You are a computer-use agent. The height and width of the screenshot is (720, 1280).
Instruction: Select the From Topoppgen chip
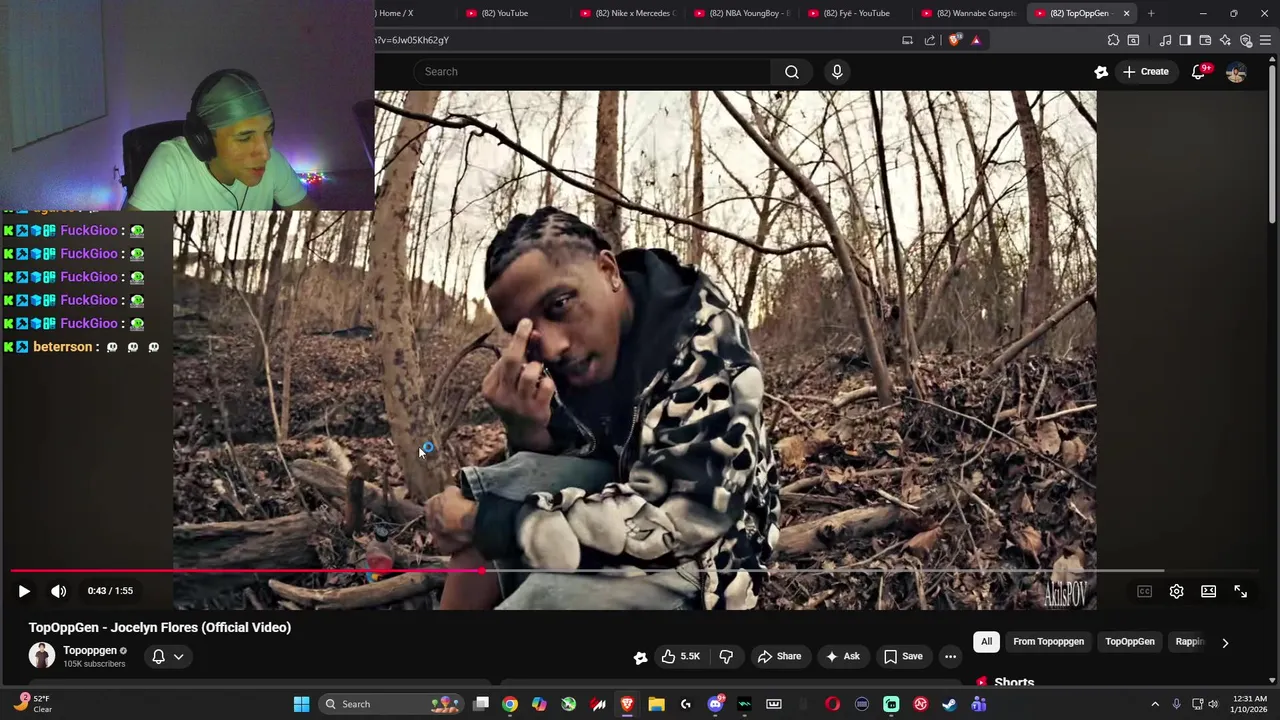[1048, 642]
